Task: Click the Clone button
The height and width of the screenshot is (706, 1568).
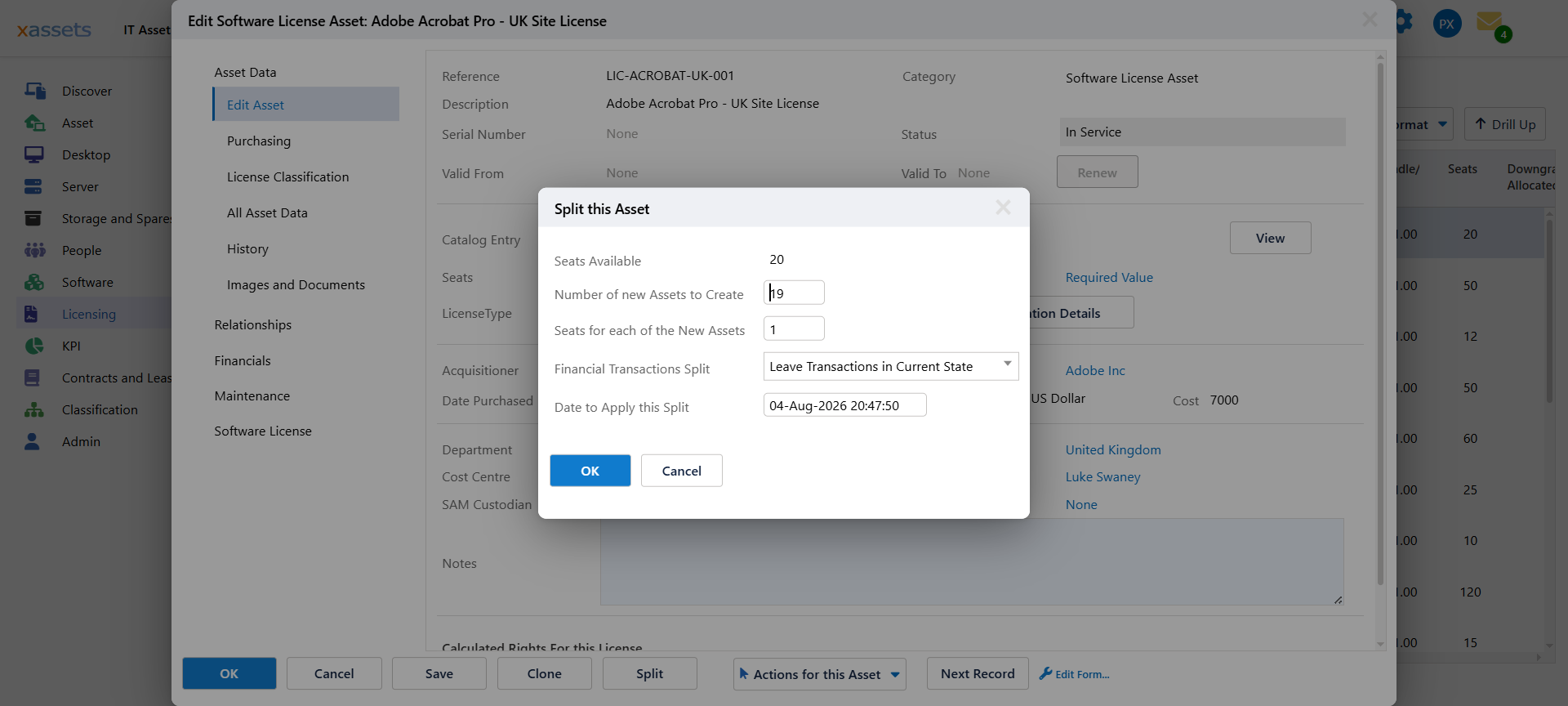Action: (544, 673)
